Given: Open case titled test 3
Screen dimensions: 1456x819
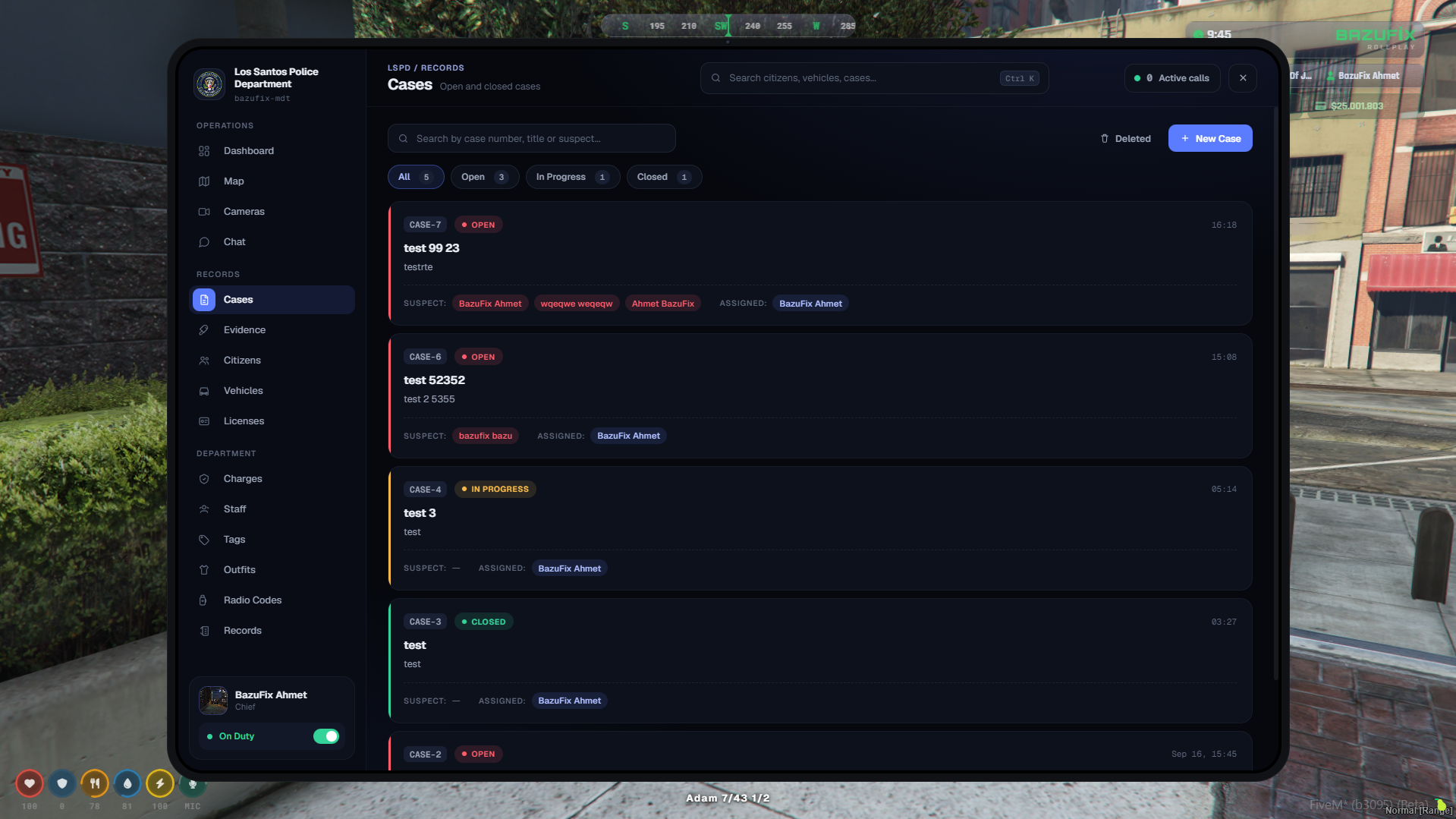Looking at the screenshot, I should tap(420, 513).
